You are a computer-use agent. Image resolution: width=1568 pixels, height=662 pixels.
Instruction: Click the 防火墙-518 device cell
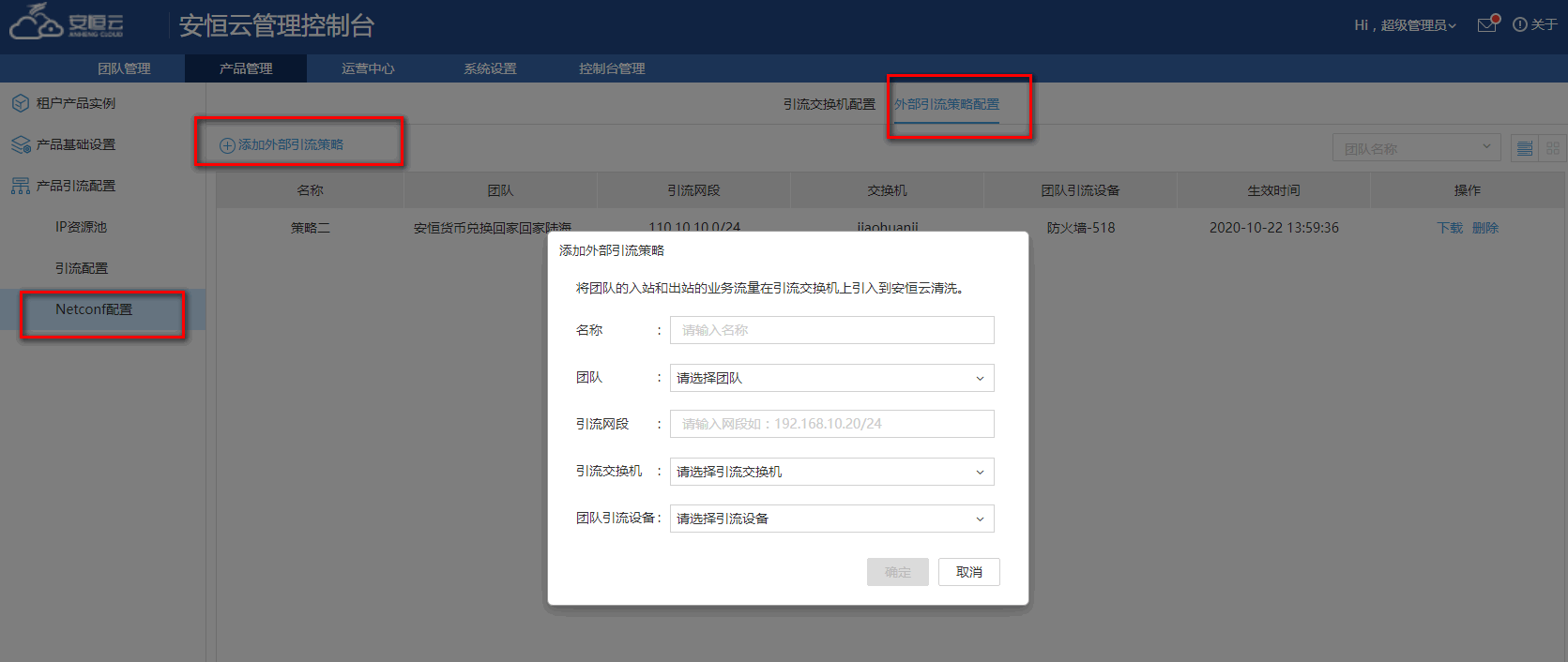coord(1081,228)
